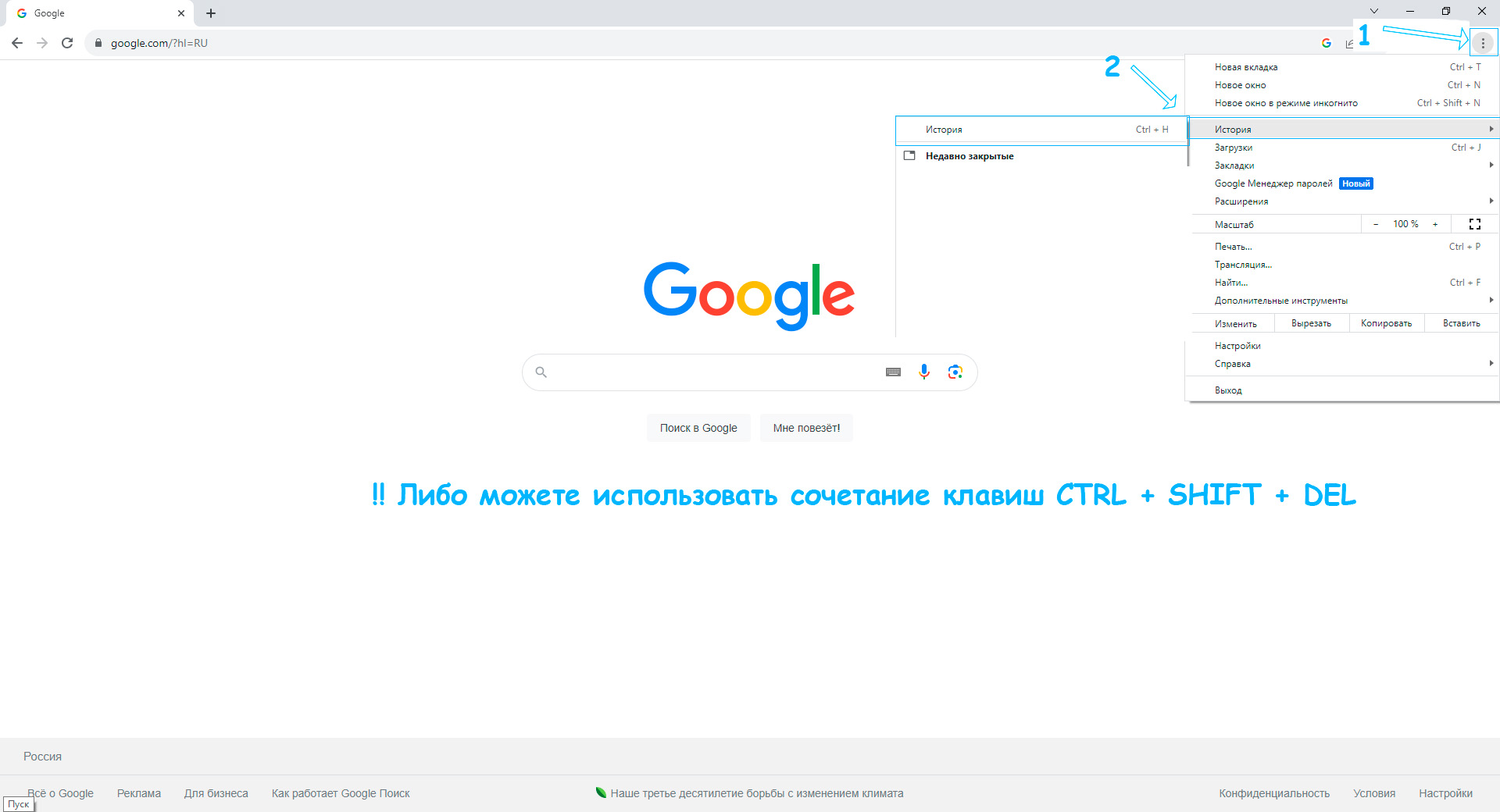Select "Печать..." in the menu
The image size is (1500, 812).
pyautogui.click(x=1342, y=247)
